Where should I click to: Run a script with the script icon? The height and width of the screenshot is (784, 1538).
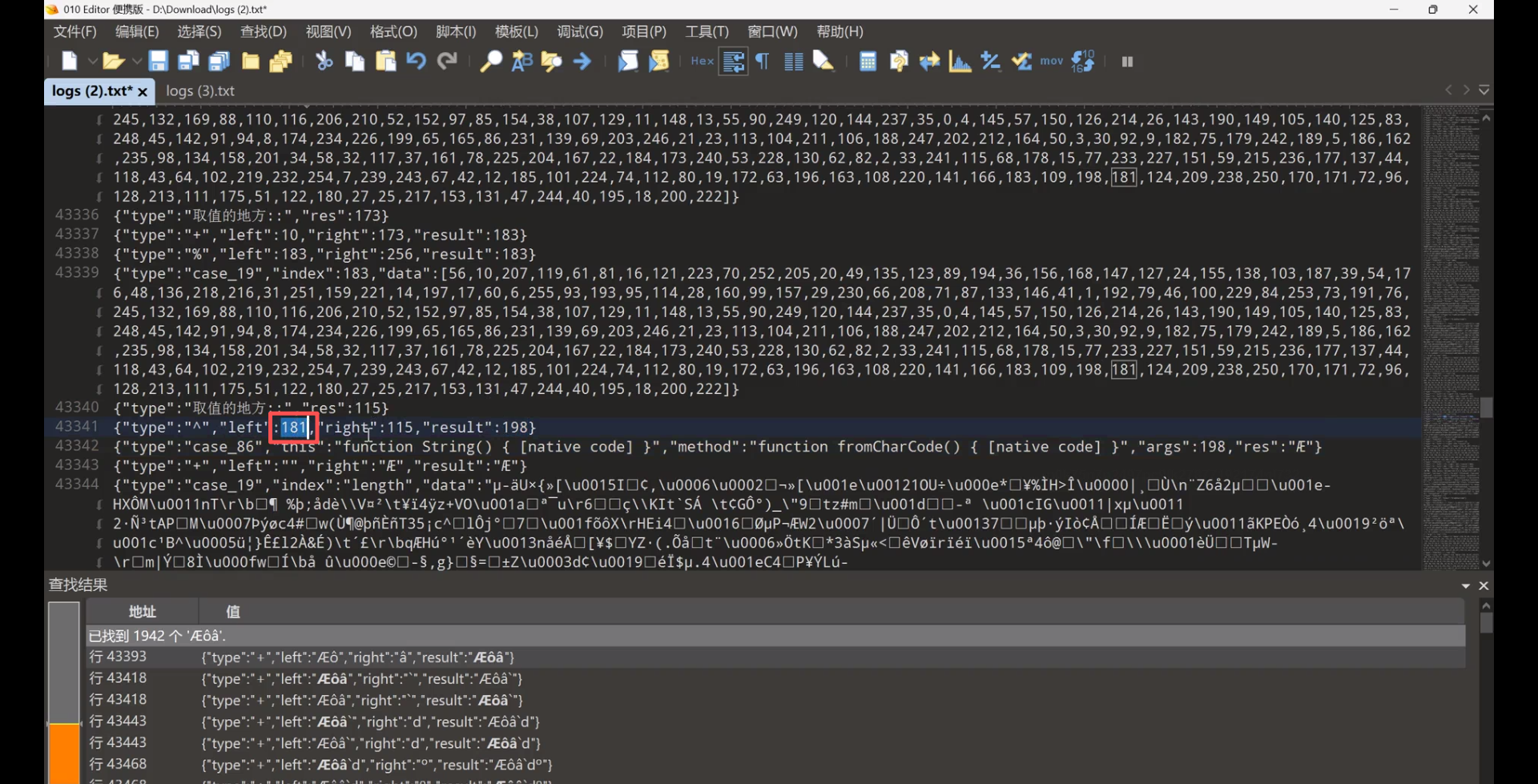(x=627, y=61)
